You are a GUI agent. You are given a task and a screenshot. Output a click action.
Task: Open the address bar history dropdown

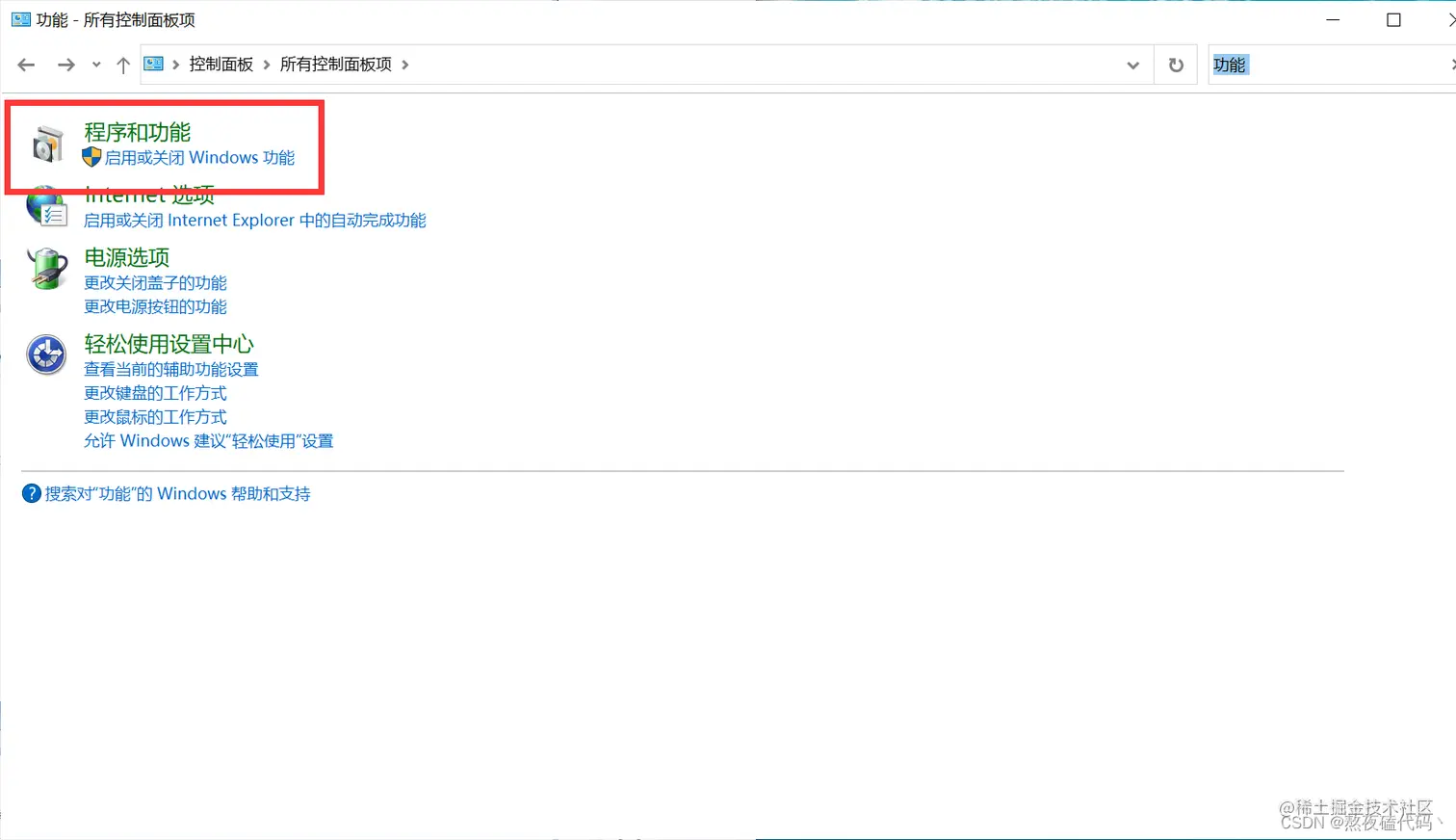[1133, 65]
